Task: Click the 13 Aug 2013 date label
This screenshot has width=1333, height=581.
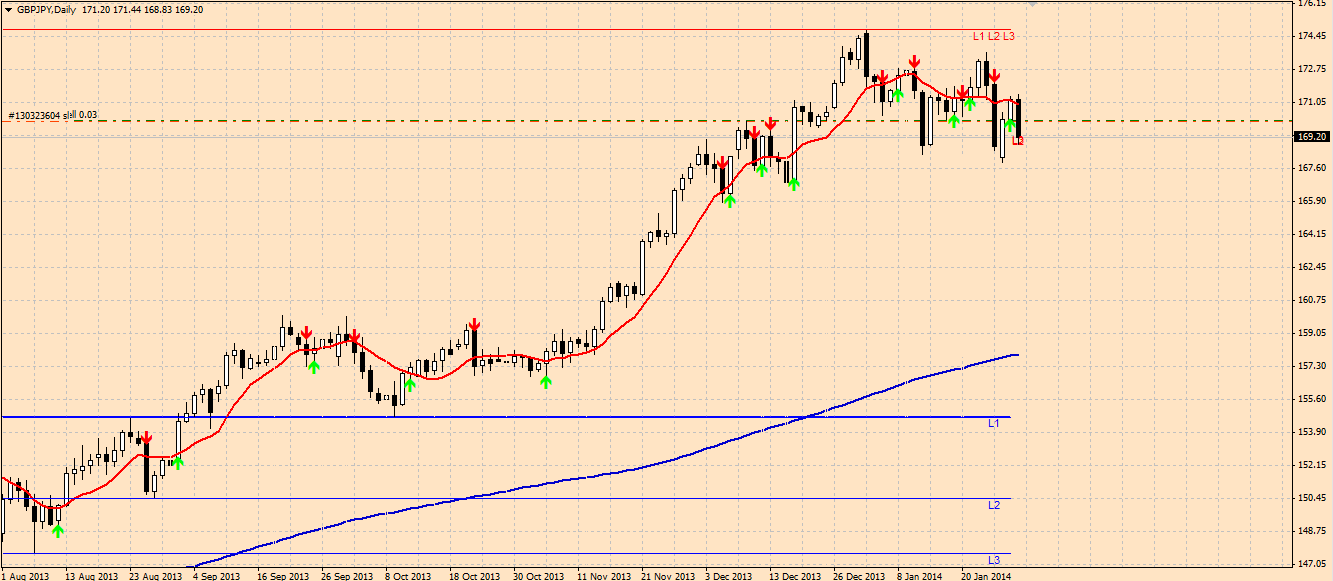Action: (x=91, y=576)
